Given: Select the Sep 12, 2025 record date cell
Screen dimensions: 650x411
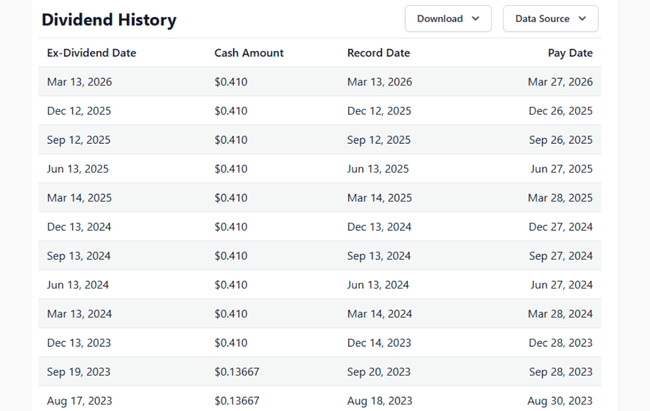Looking at the screenshot, I should pyautogui.click(x=379, y=140).
